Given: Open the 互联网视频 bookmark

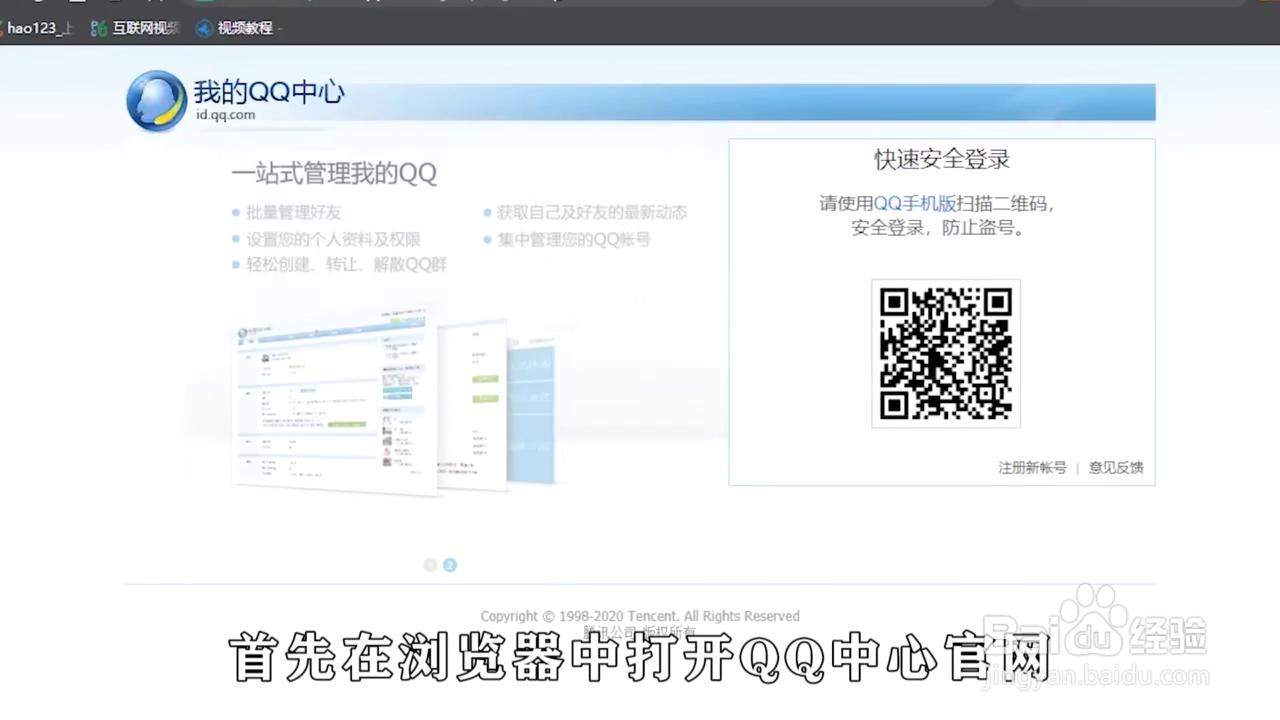Looking at the screenshot, I should coord(134,28).
